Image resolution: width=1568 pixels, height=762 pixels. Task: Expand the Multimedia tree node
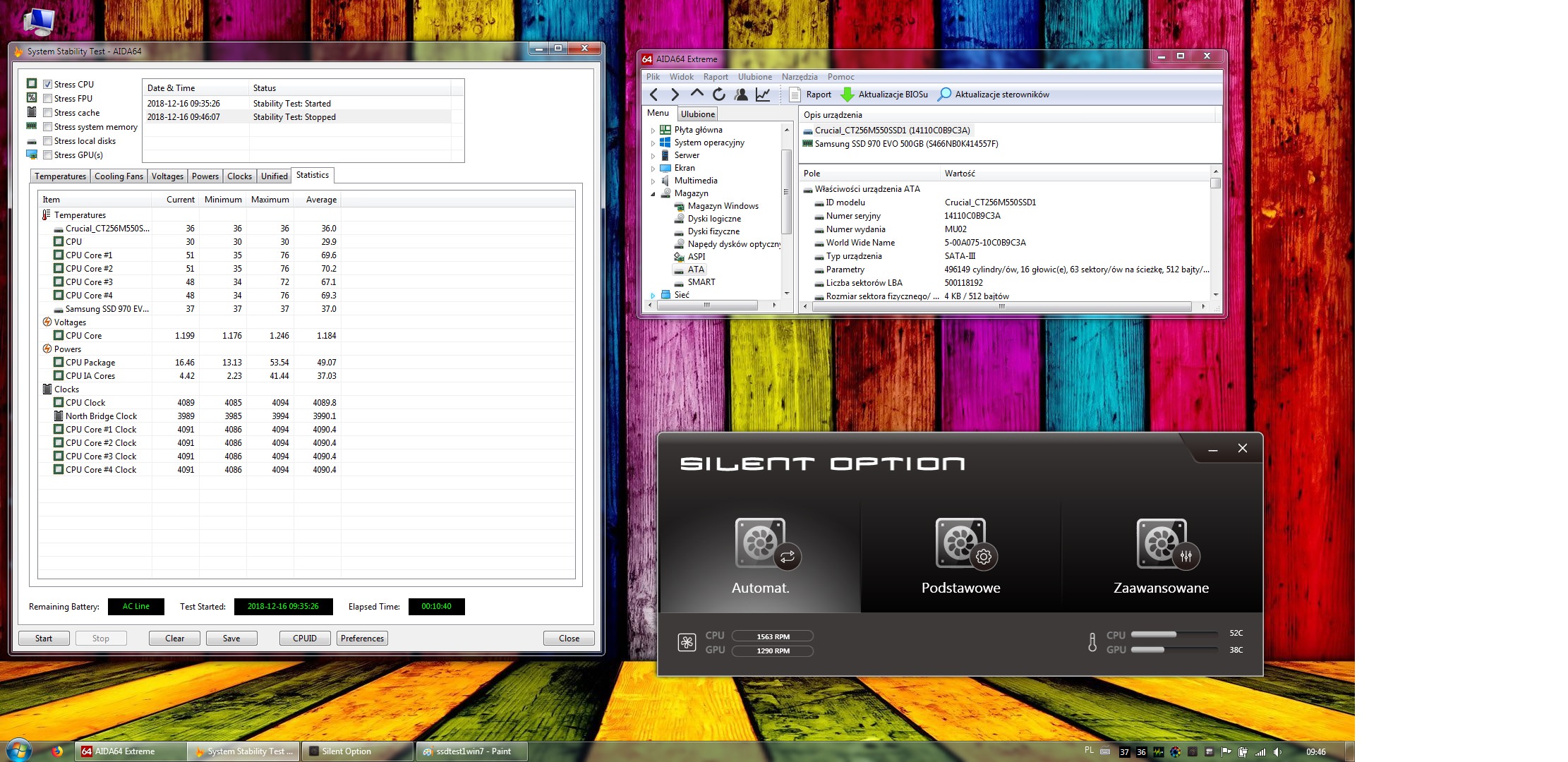(x=653, y=181)
